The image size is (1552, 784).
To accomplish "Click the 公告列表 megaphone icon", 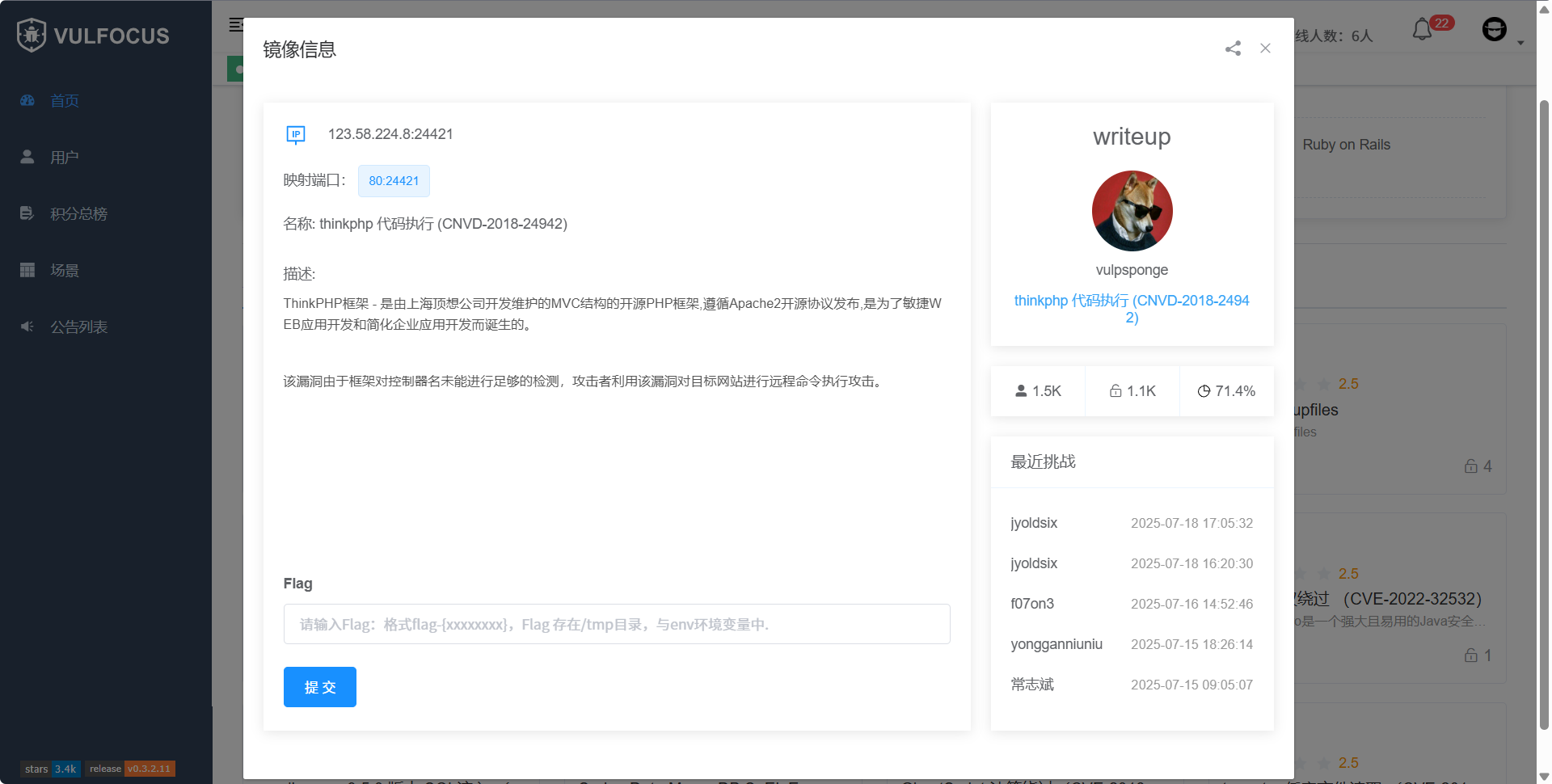I will (x=27, y=327).
